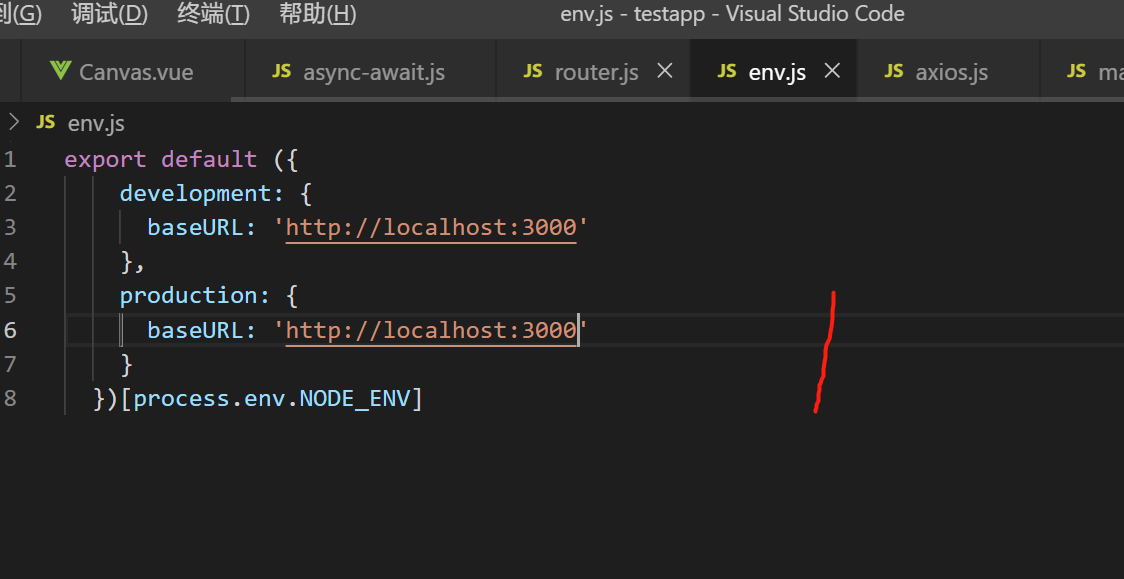This screenshot has height=579, width=1124.
Task: Click the env.js breadcrumb item
Action: 96,123
